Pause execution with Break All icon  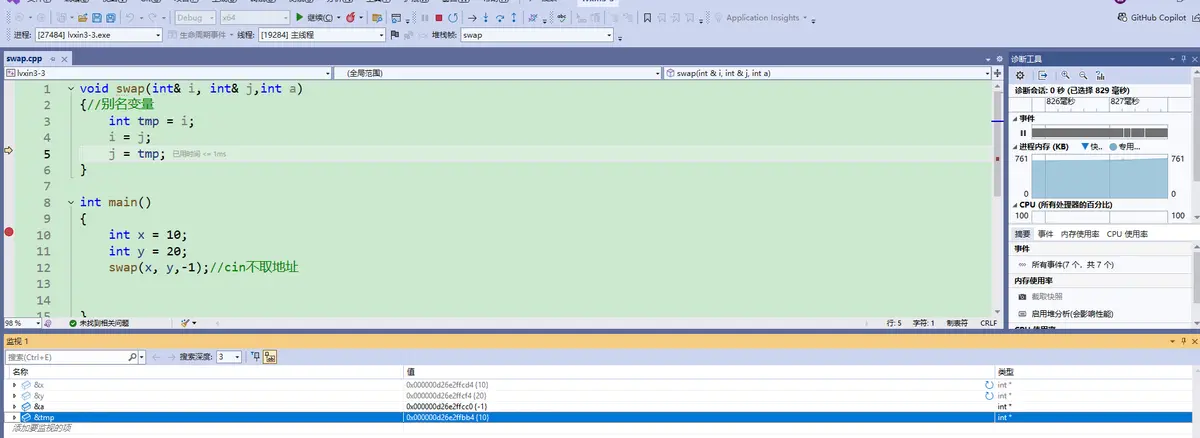tap(425, 18)
